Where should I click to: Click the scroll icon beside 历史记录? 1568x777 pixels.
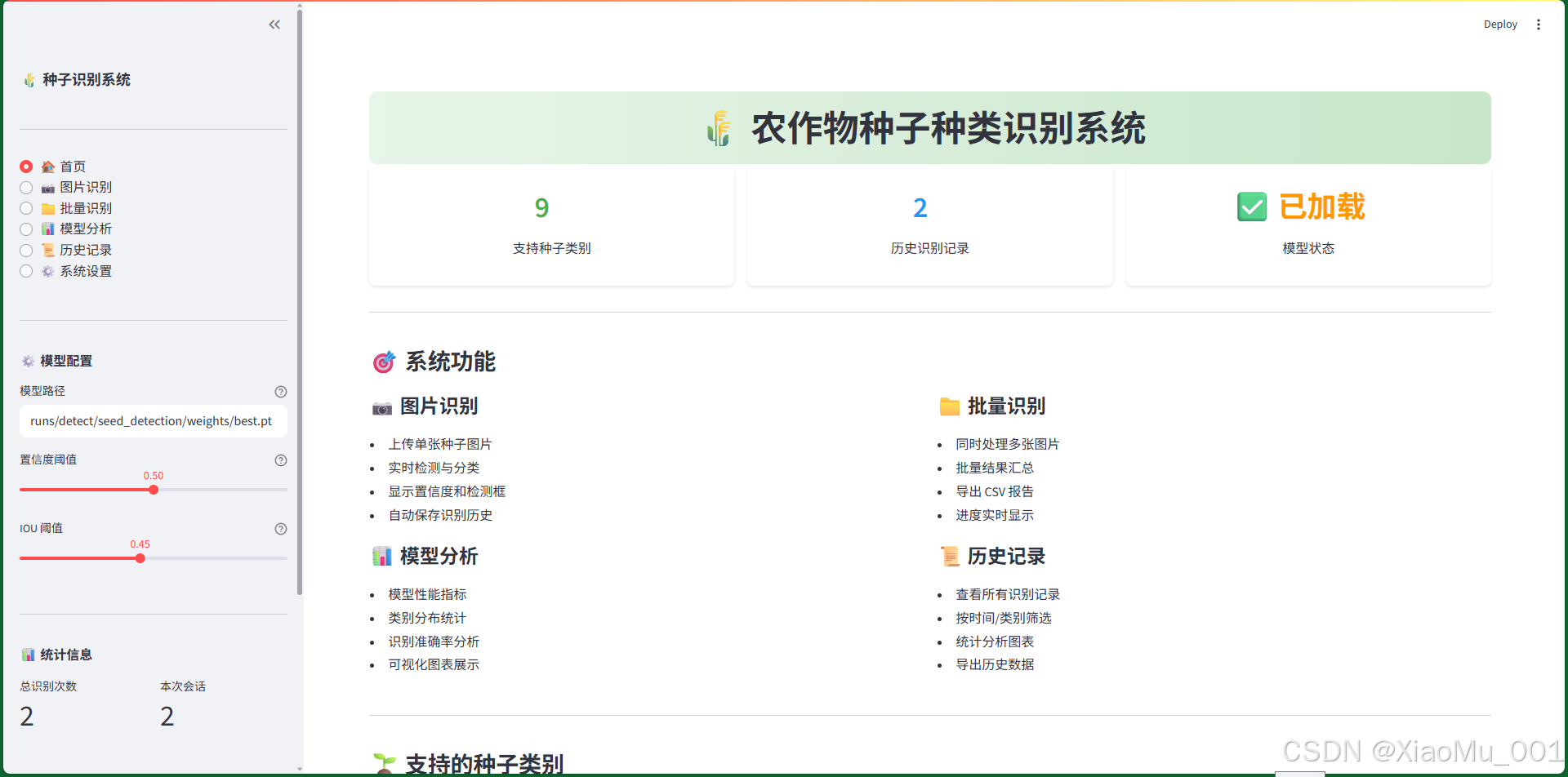pos(48,250)
